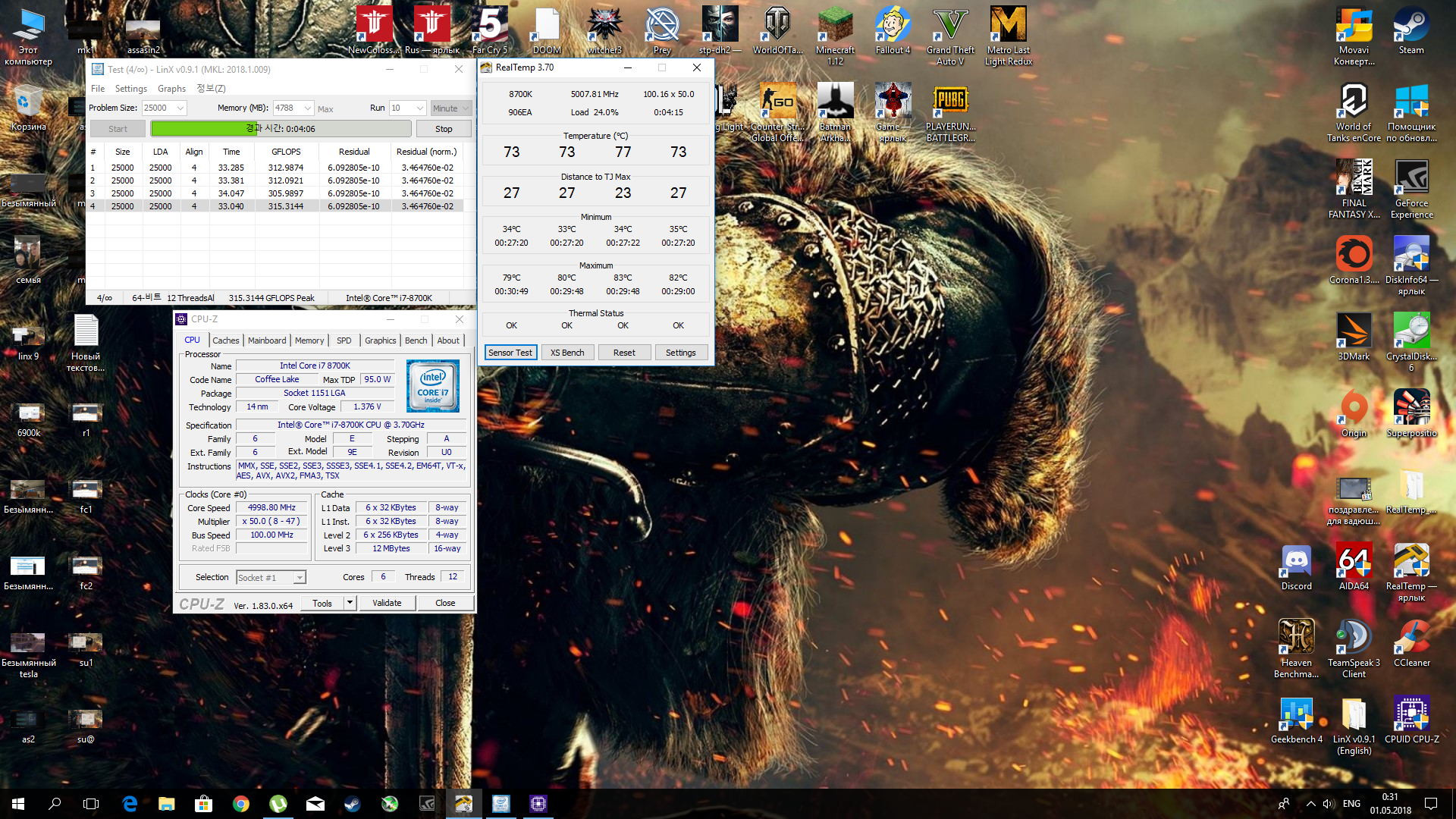The width and height of the screenshot is (1456, 819).
Task: Open the Tools dropdown arrow in CPU-Z
Action: click(x=350, y=603)
